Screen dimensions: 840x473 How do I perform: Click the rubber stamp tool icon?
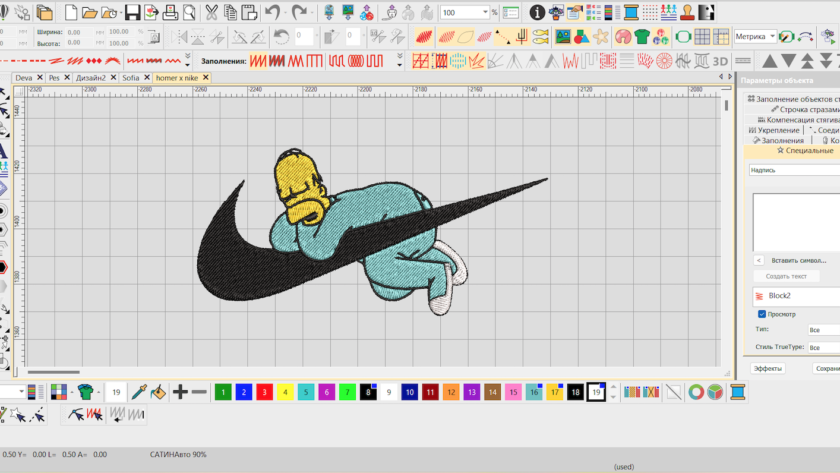(x=687, y=12)
